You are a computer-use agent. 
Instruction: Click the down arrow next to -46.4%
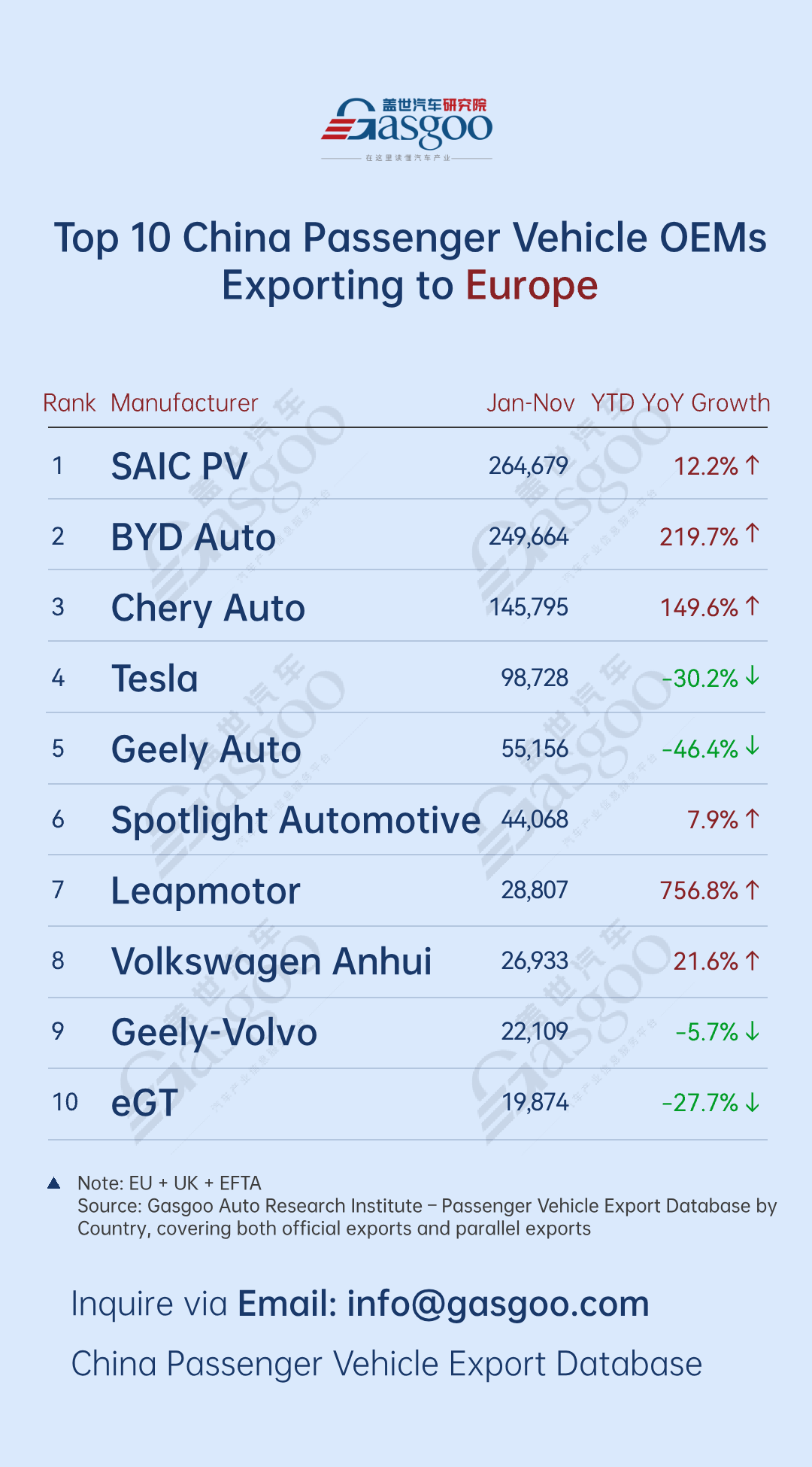pos(753,747)
